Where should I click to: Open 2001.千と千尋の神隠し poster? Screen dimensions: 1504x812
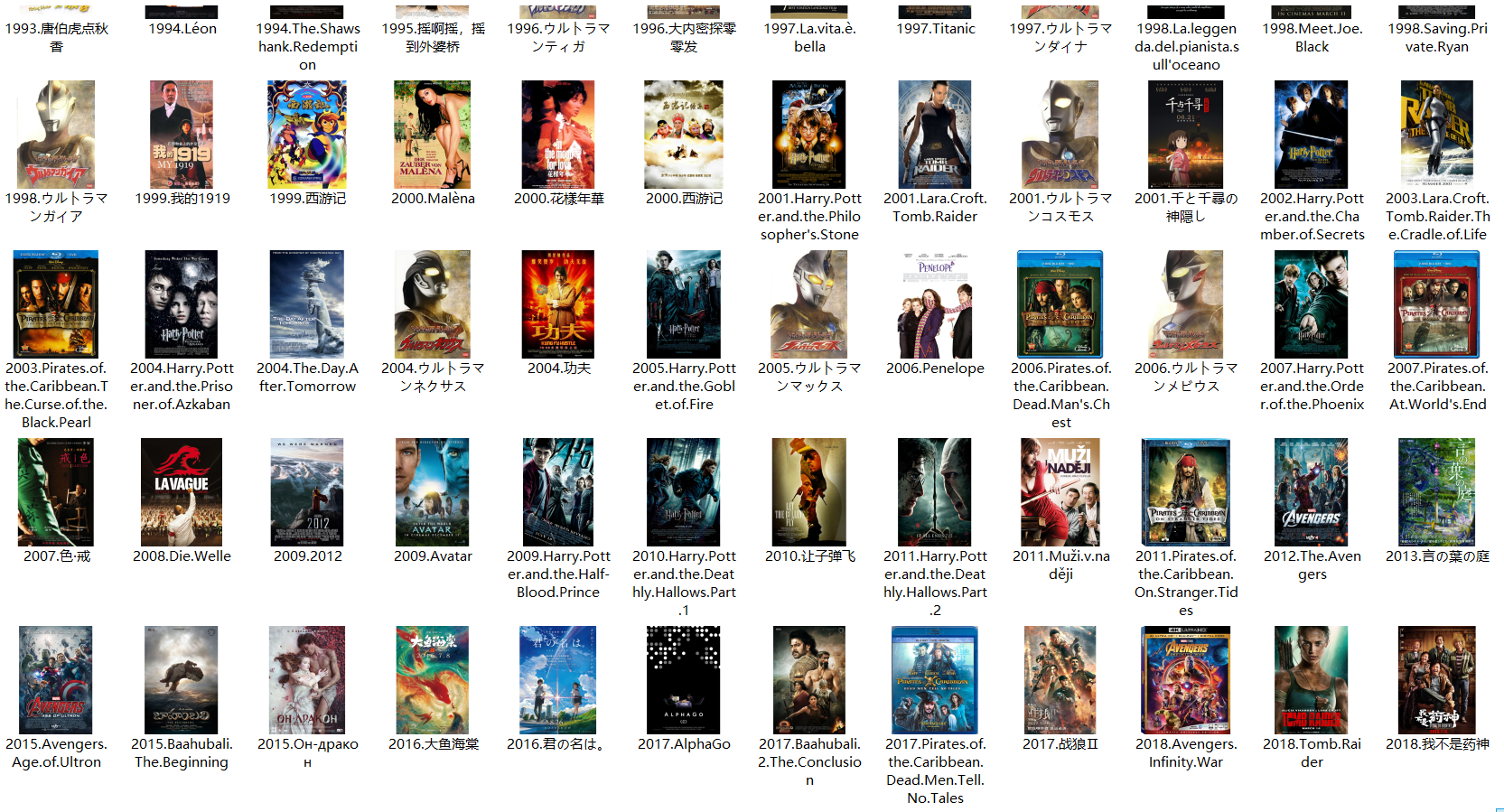[x=1185, y=135]
